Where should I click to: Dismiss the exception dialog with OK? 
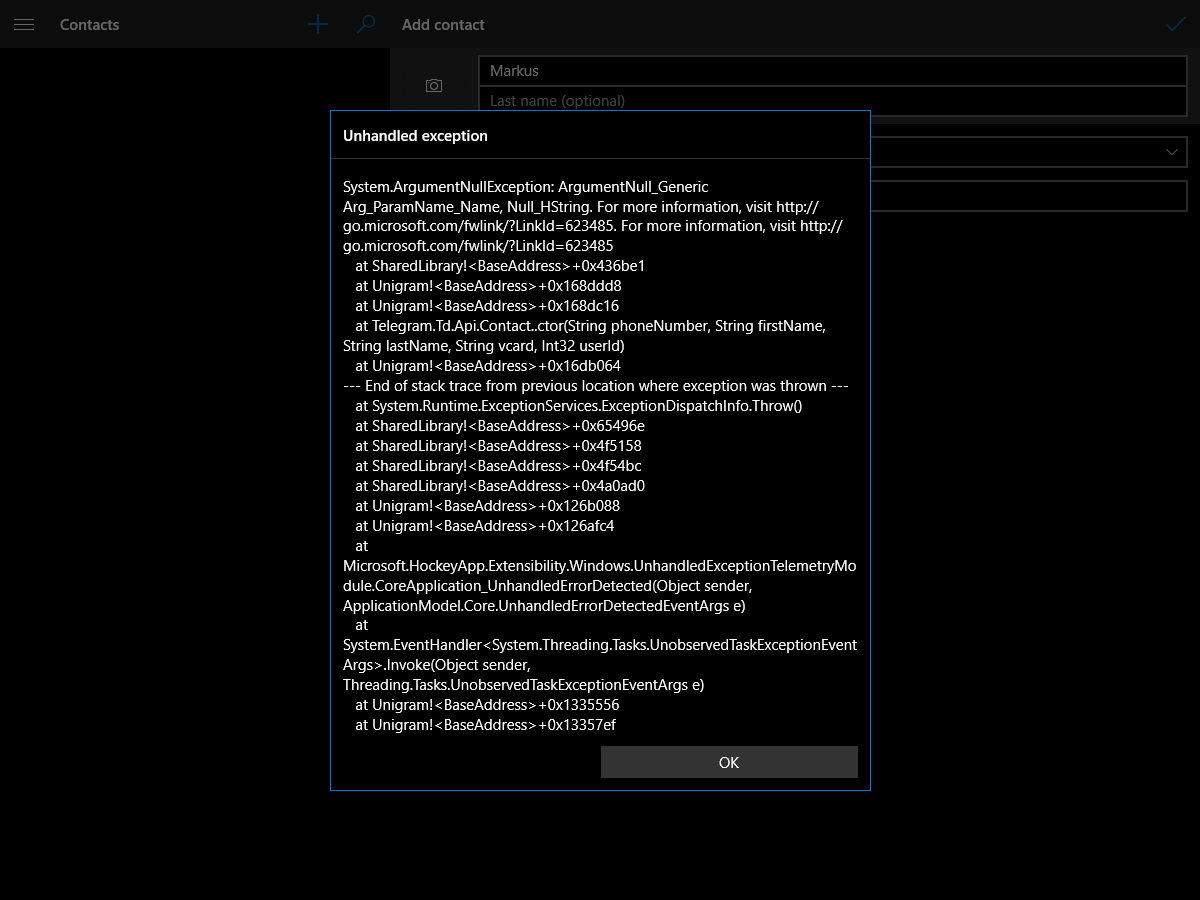pyautogui.click(x=729, y=762)
